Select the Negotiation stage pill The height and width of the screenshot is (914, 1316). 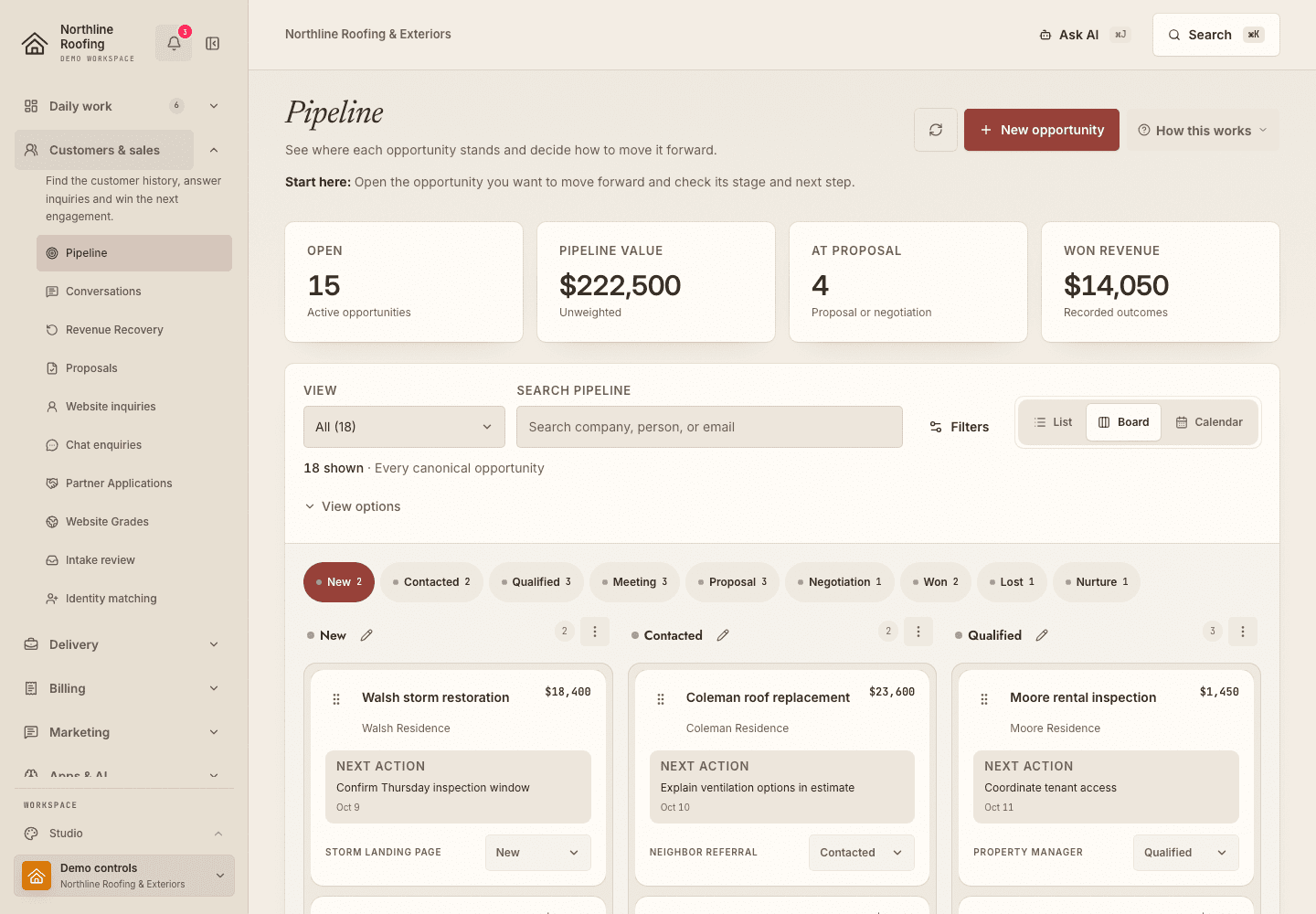(x=839, y=582)
